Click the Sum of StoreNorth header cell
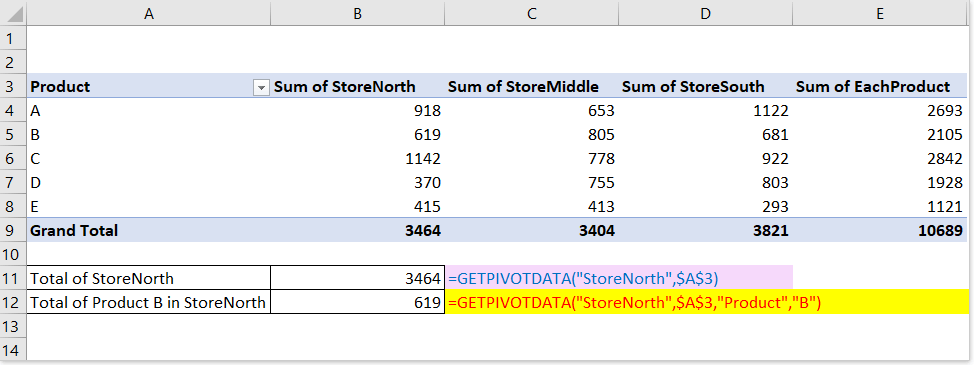This screenshot has height=365, width=974. tap(358, 86)
